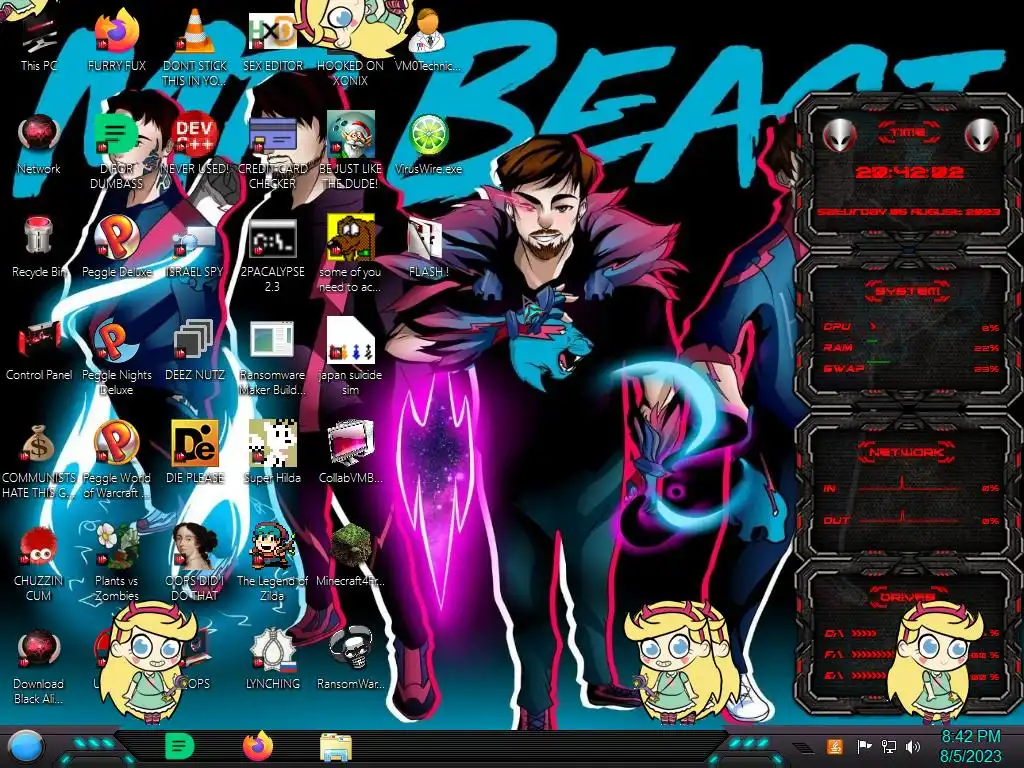Launch Super Hilda game shortcut

coord(272,453)
